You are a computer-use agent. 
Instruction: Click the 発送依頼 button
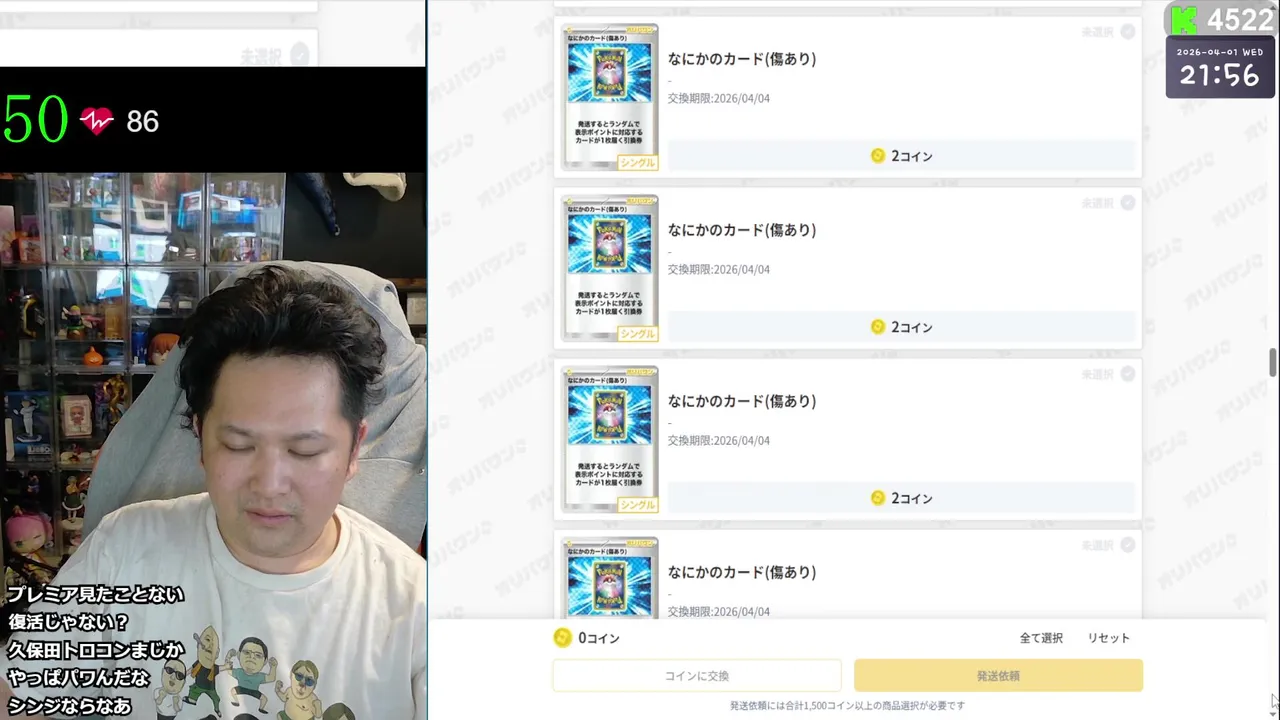pyautogui.click(x=998, y=676)
